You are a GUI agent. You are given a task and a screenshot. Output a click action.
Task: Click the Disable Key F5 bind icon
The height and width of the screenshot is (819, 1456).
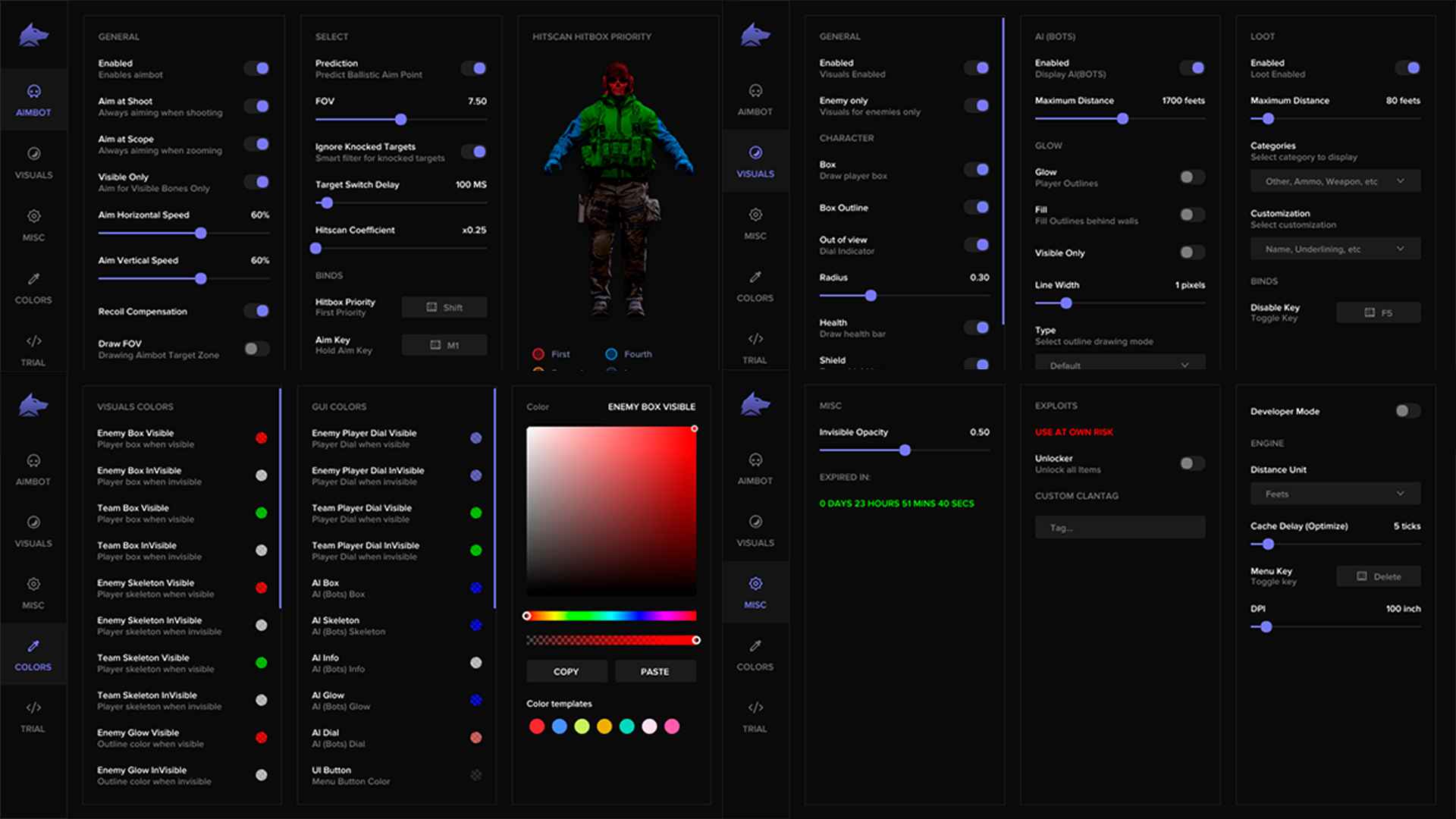(x=1370, y=312)
